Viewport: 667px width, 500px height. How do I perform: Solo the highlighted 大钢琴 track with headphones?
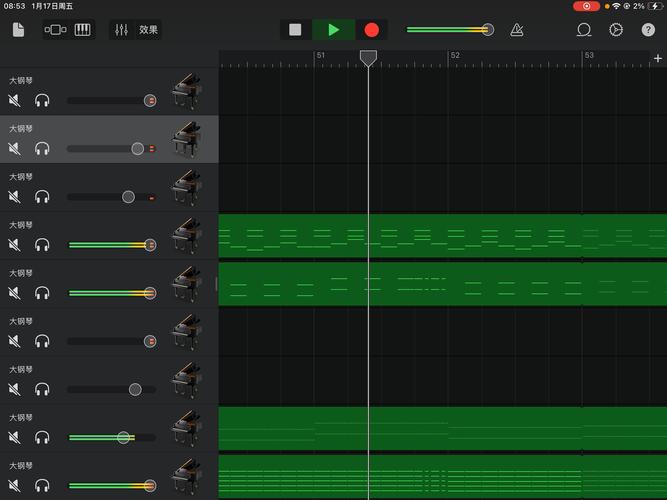[x=42, y=149]
